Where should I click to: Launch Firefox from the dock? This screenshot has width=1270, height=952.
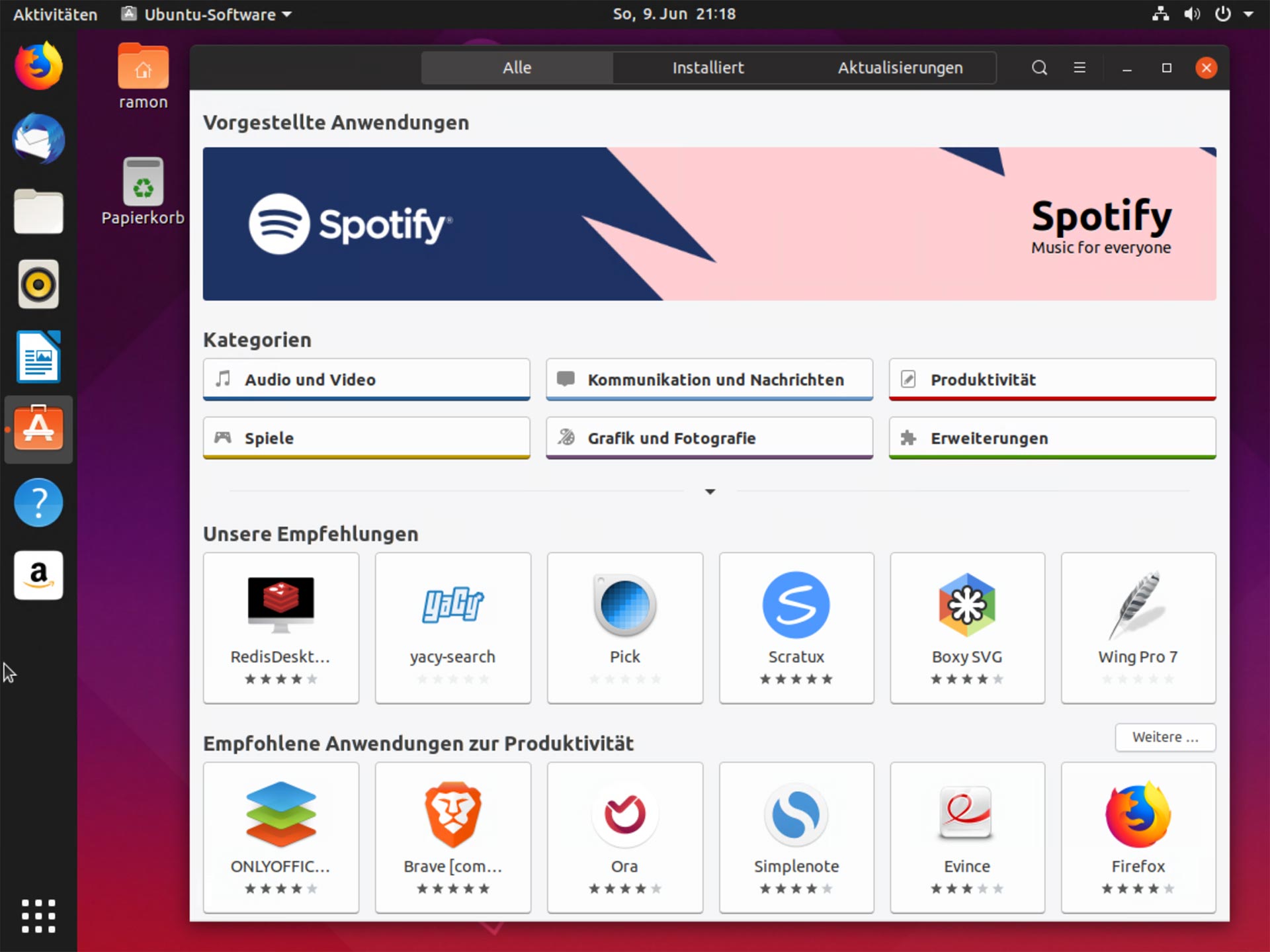tap(38, 65)
